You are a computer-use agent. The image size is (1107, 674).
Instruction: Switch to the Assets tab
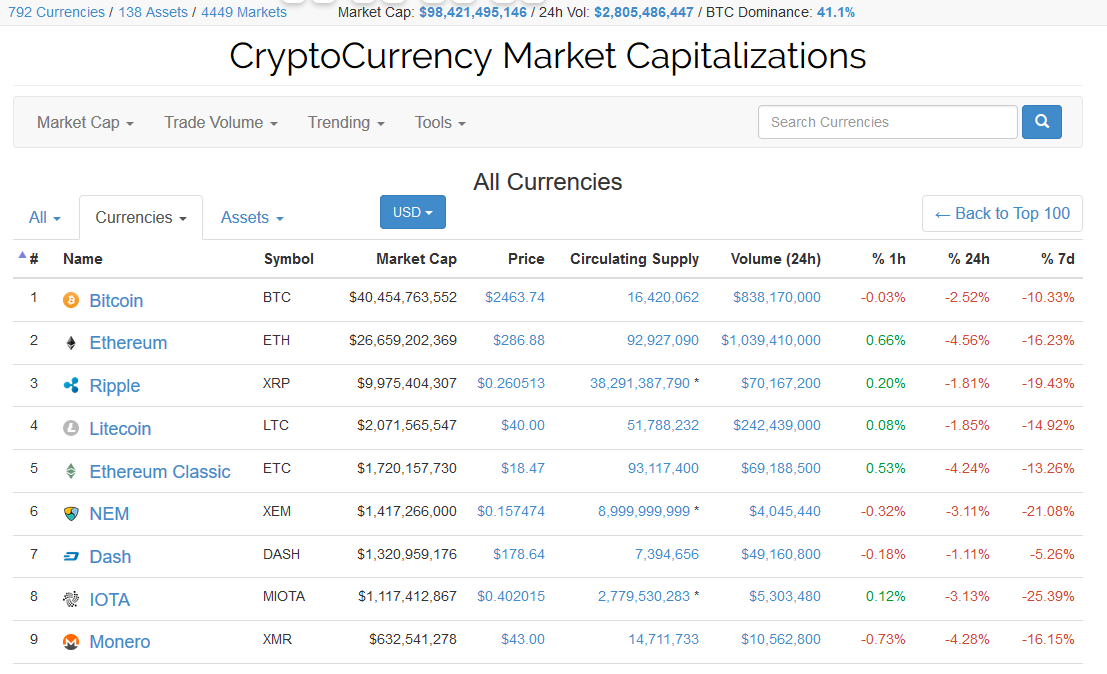[252, 217]
